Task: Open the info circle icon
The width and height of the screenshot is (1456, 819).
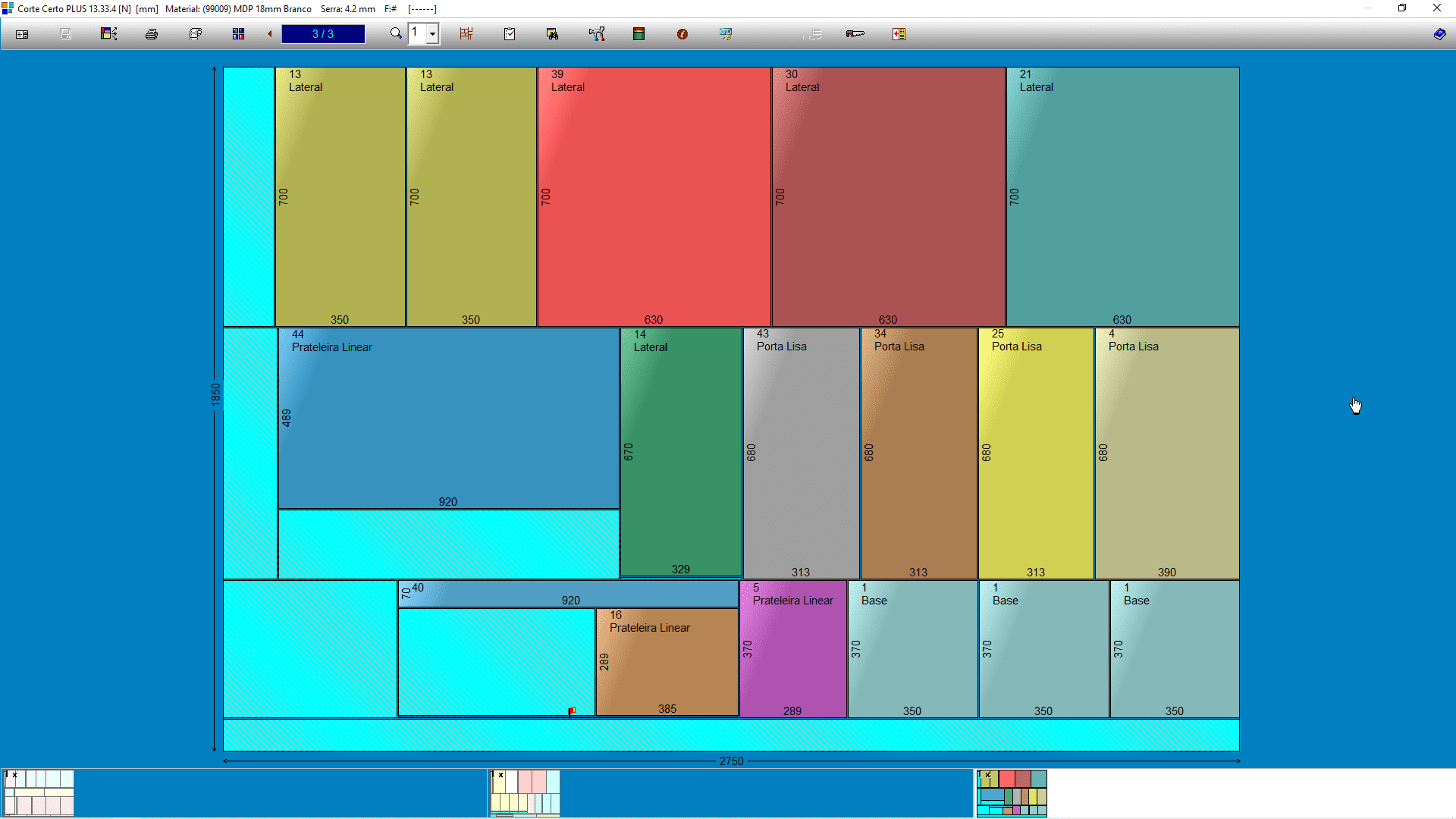Action: point(682,34)
